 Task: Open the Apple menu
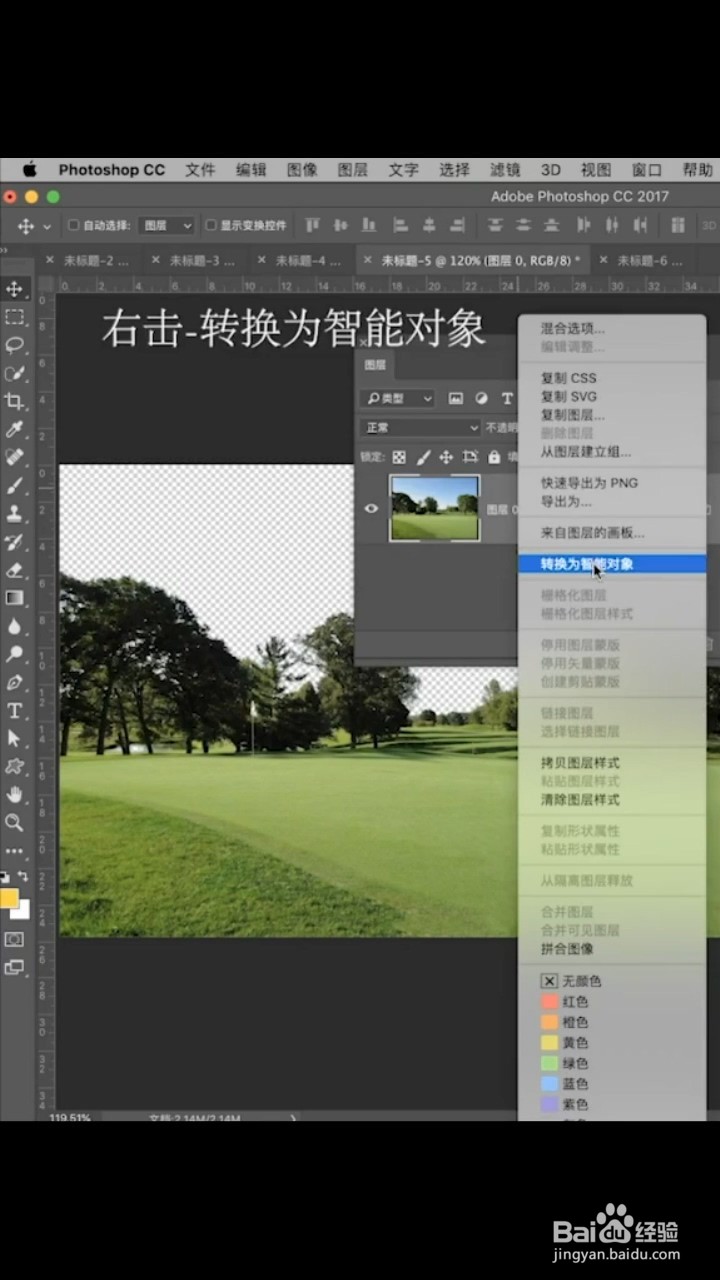(x=29, y=169)
